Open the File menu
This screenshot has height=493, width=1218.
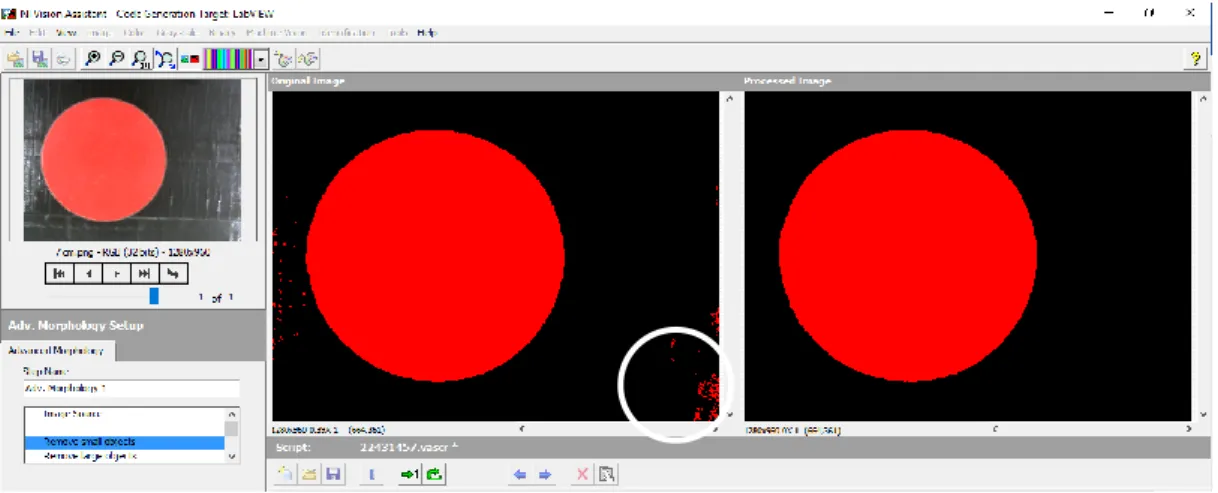[x=11, y=32]
